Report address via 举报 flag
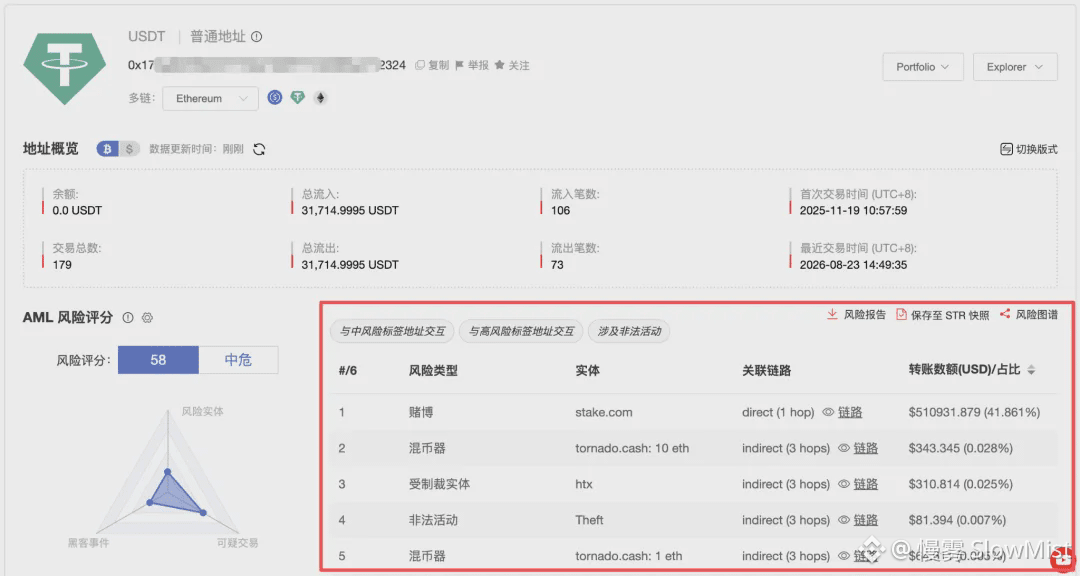 472,65
